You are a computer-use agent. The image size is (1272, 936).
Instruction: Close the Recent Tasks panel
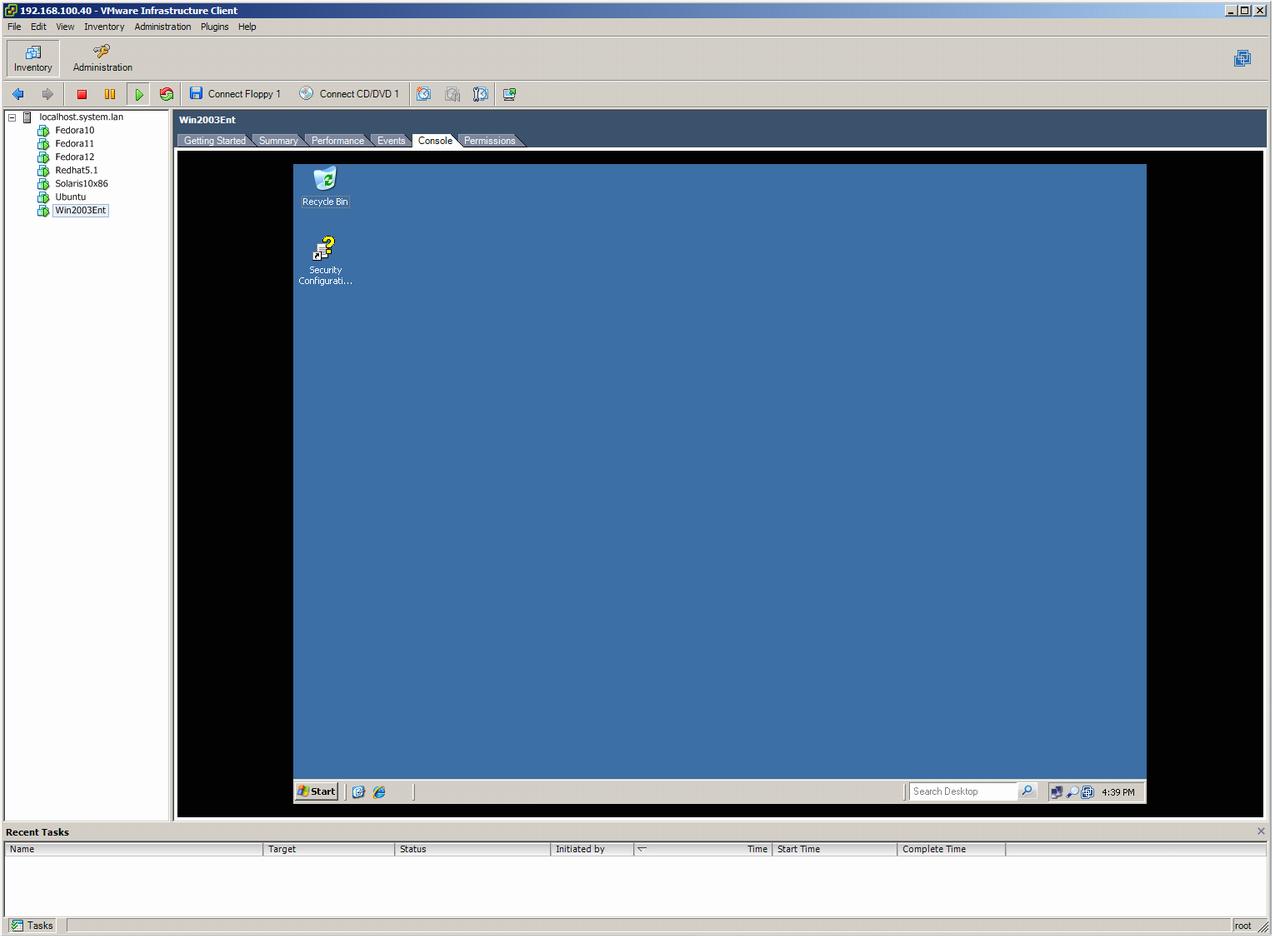coord(1261,831)
